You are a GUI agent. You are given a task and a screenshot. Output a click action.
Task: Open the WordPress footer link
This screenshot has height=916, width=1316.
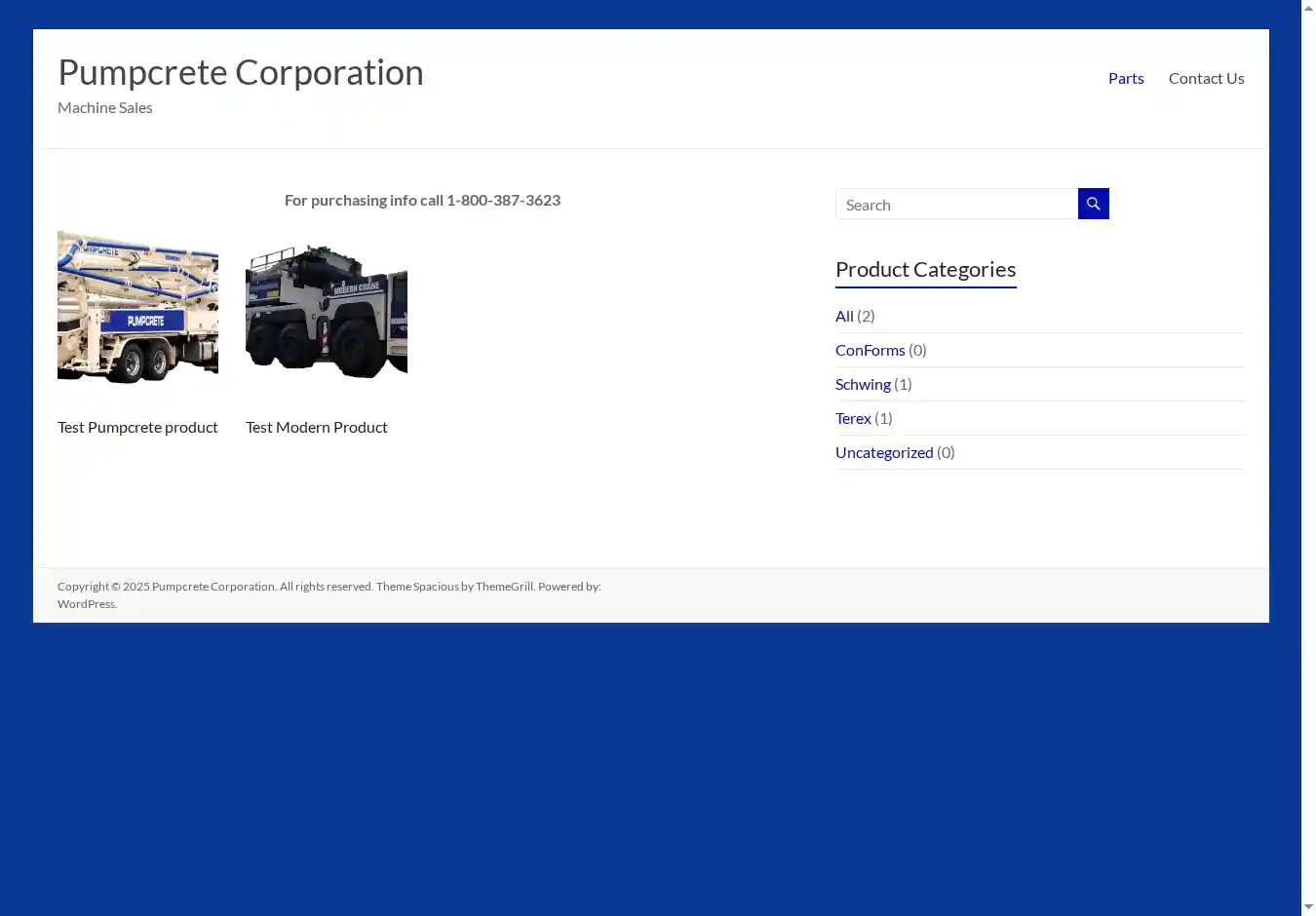(x=86, y=604)
